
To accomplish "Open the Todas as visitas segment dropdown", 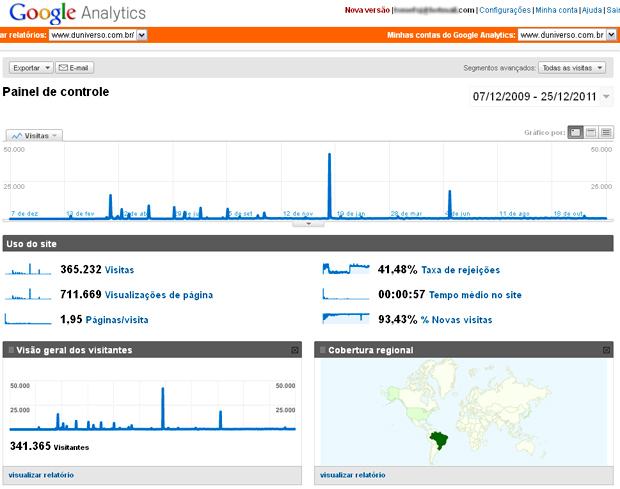I will (576, 68).
